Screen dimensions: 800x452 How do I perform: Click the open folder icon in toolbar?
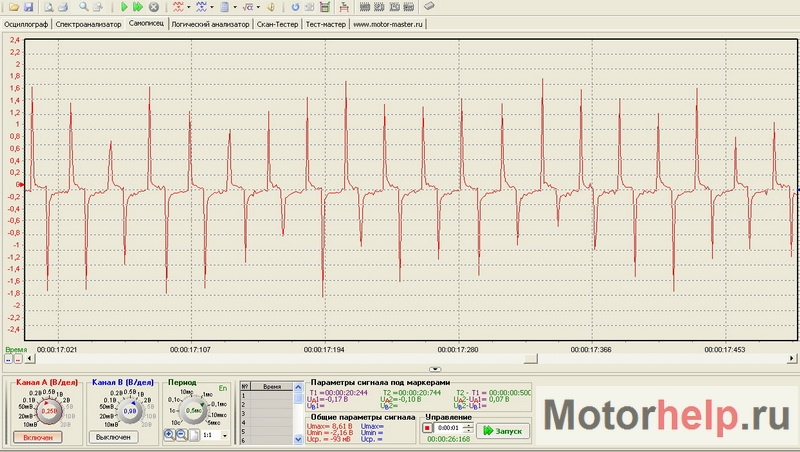click(x=12, y=7)
